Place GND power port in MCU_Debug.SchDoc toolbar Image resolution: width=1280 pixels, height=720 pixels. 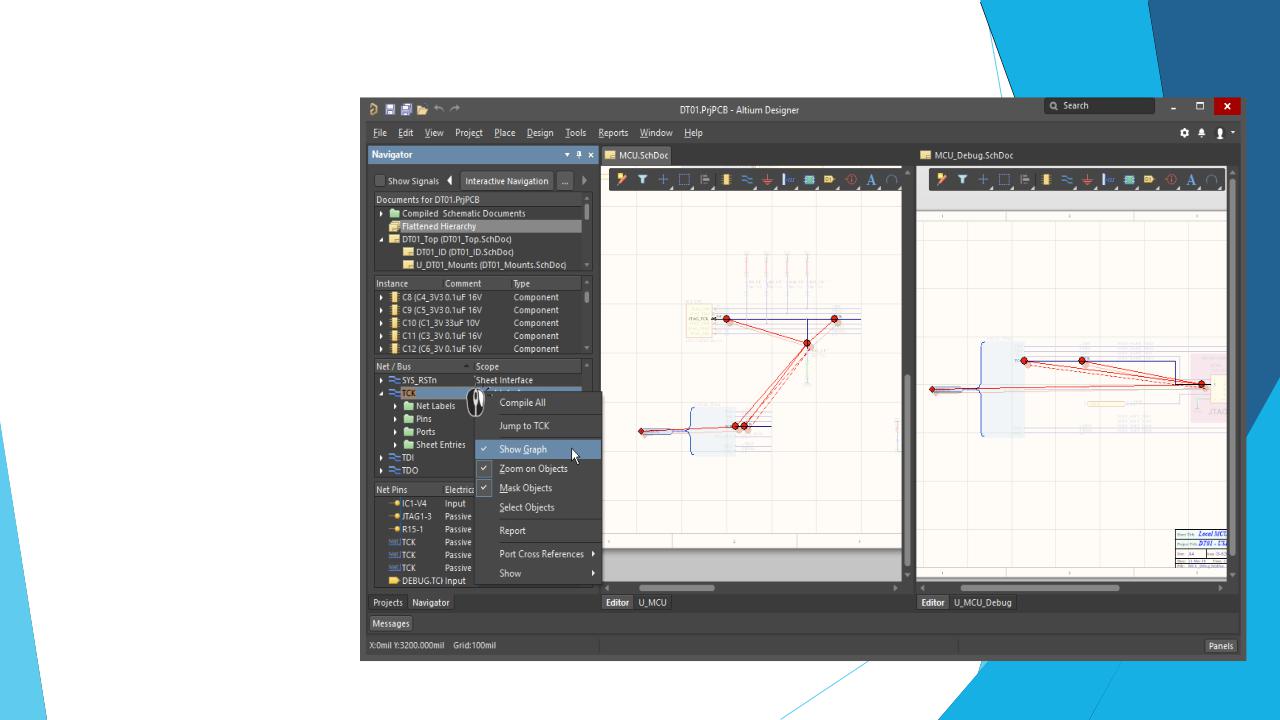click(1088, 180)
